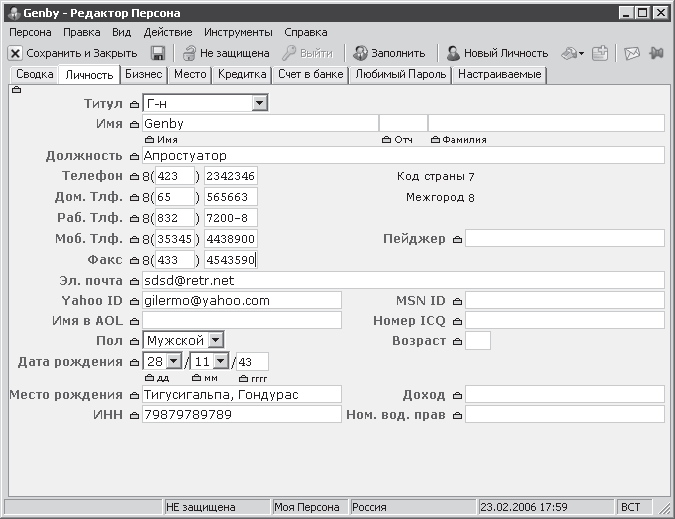The width and height of the screenshot is (675, 519).
Task: Open the Инструменты menu
Action: click(238, 32)
